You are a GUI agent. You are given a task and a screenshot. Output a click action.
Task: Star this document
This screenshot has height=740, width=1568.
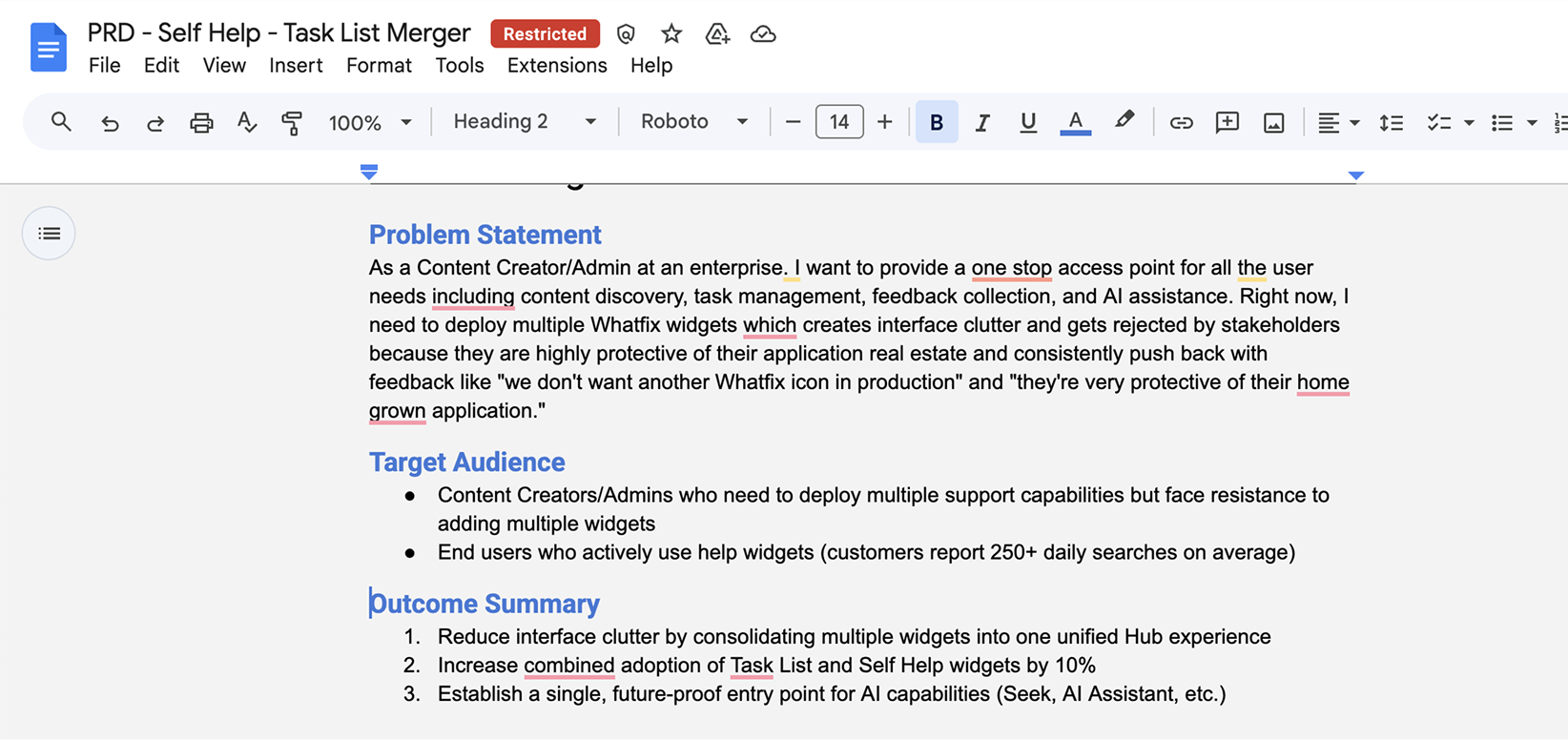[671, 34]
